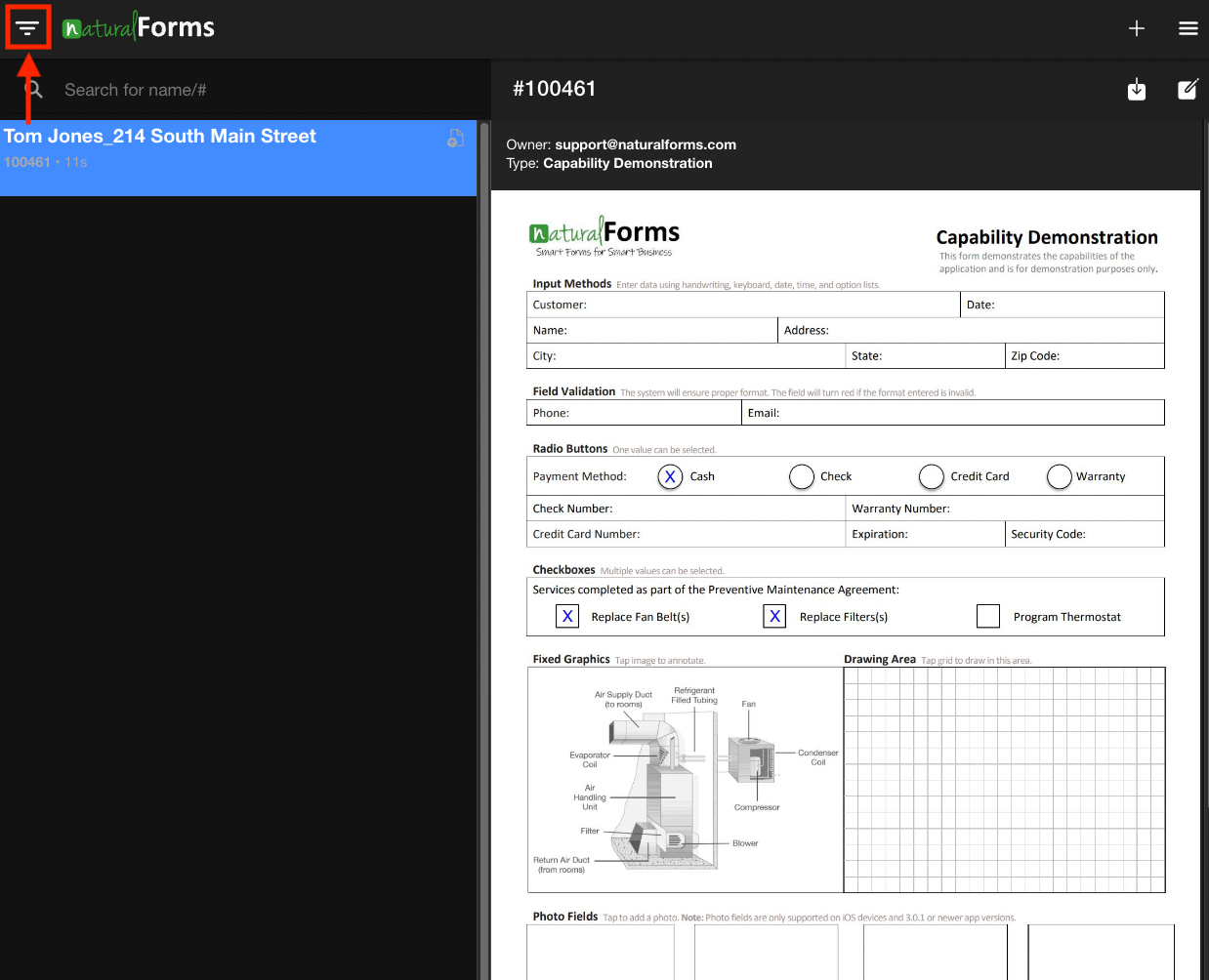
Task: Click the Photo Fields section heading
Action: click(x=565, y=917)
